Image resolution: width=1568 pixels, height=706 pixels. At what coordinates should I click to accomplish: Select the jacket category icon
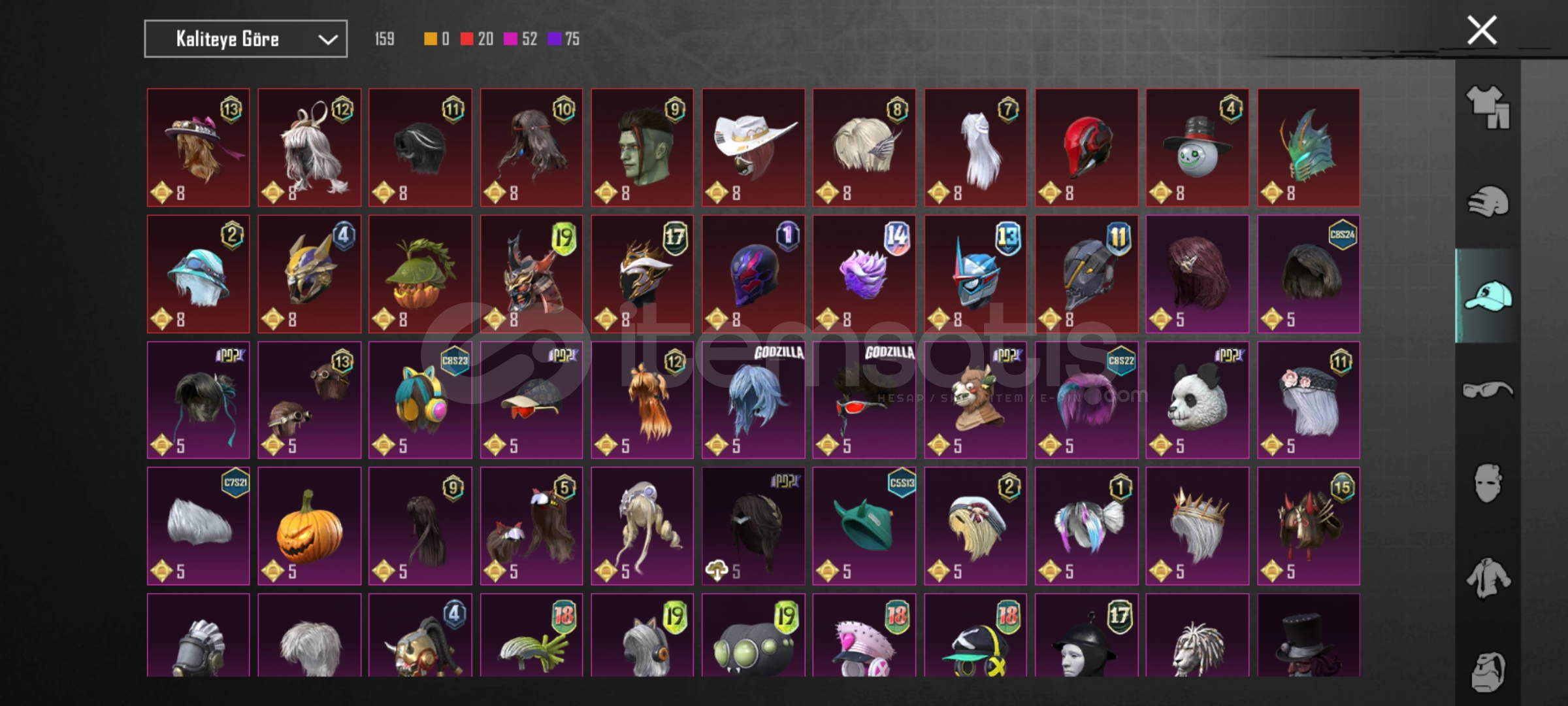(x=1488, y=578)
